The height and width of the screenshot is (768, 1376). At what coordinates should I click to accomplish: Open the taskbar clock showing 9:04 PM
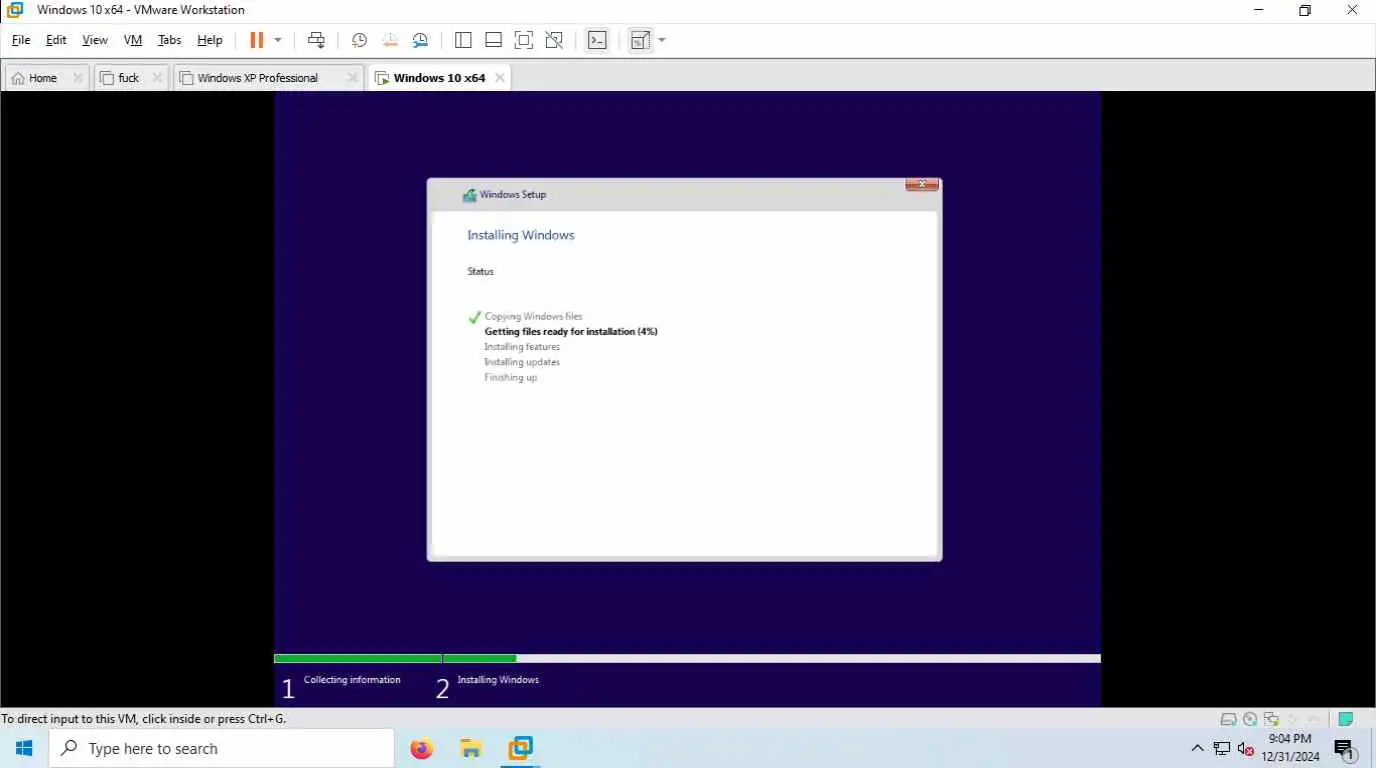click(1290, 748)
